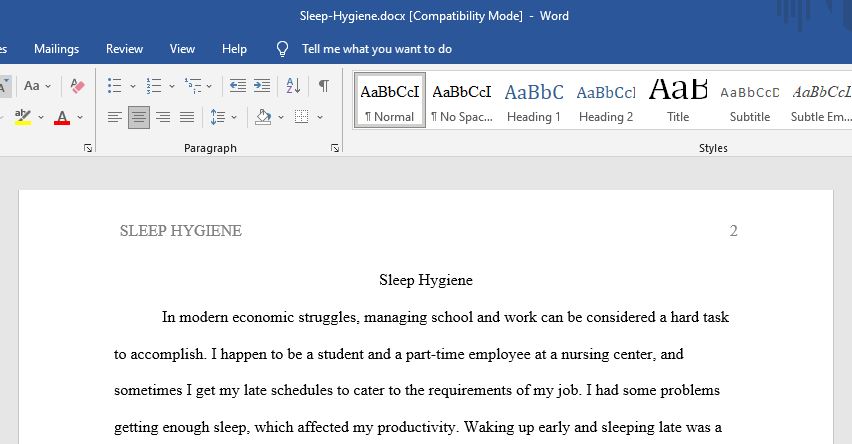Click Clear All Formatting eraser icon

tap(77, 86)
